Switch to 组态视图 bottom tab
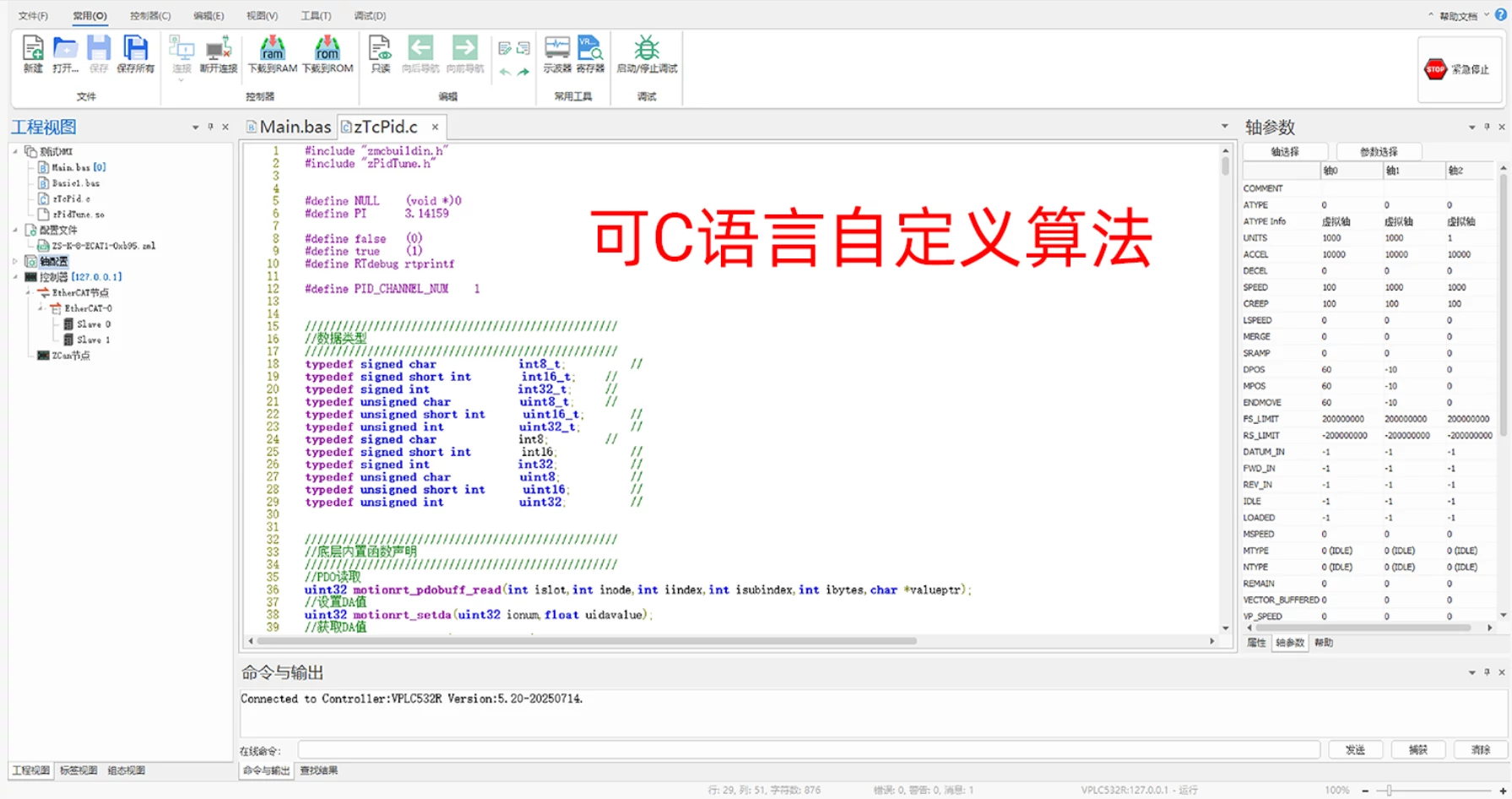The width and height of the screenshot is (1512, 799). pos(126,770)
